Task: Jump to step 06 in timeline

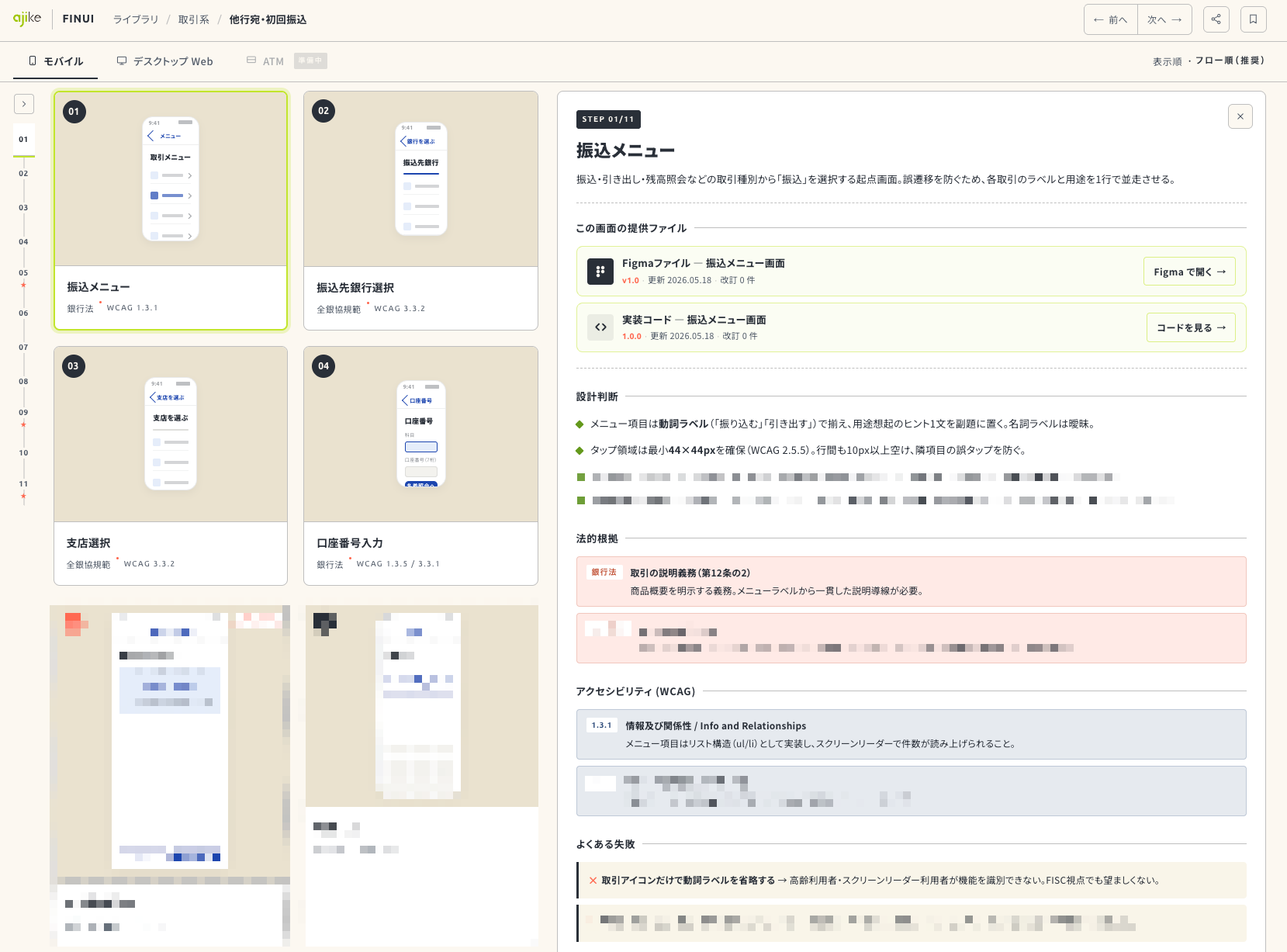Action: (23, 313)
